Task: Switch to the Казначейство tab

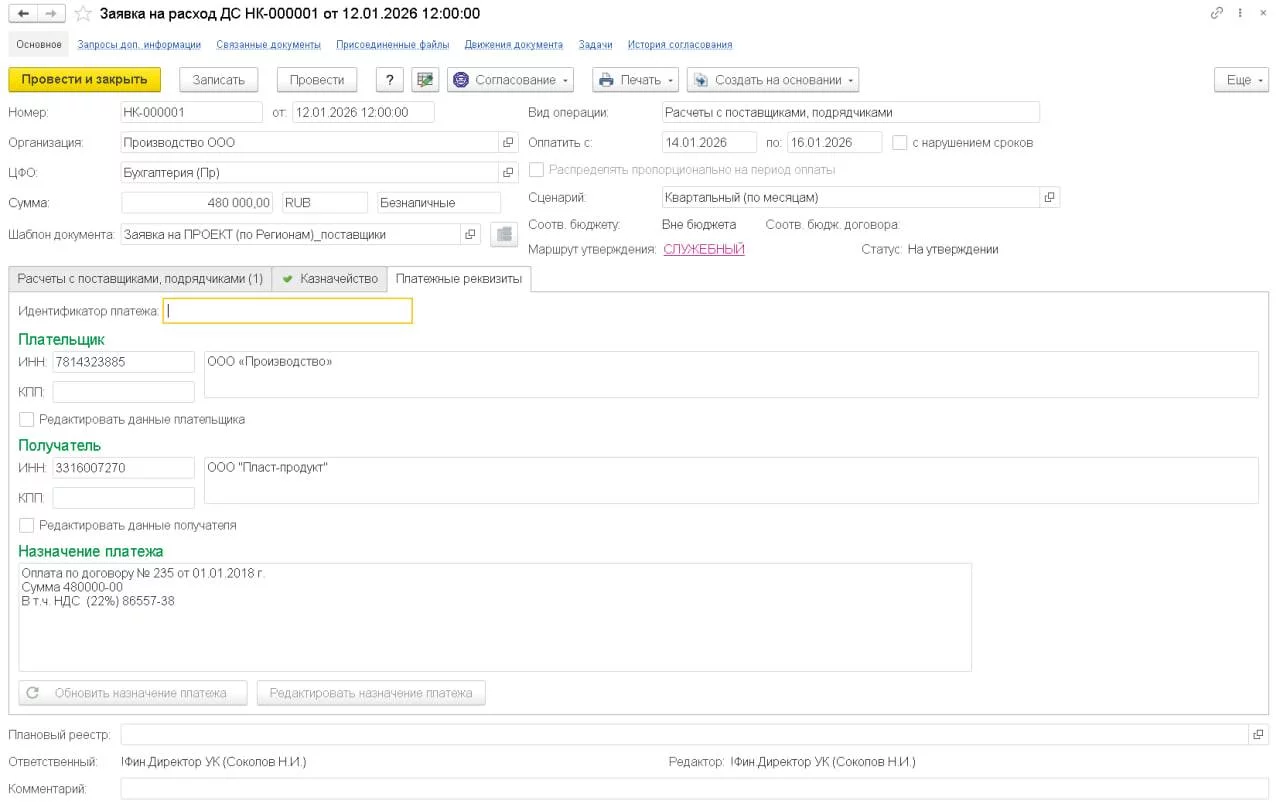Action: tap(331, 279)
